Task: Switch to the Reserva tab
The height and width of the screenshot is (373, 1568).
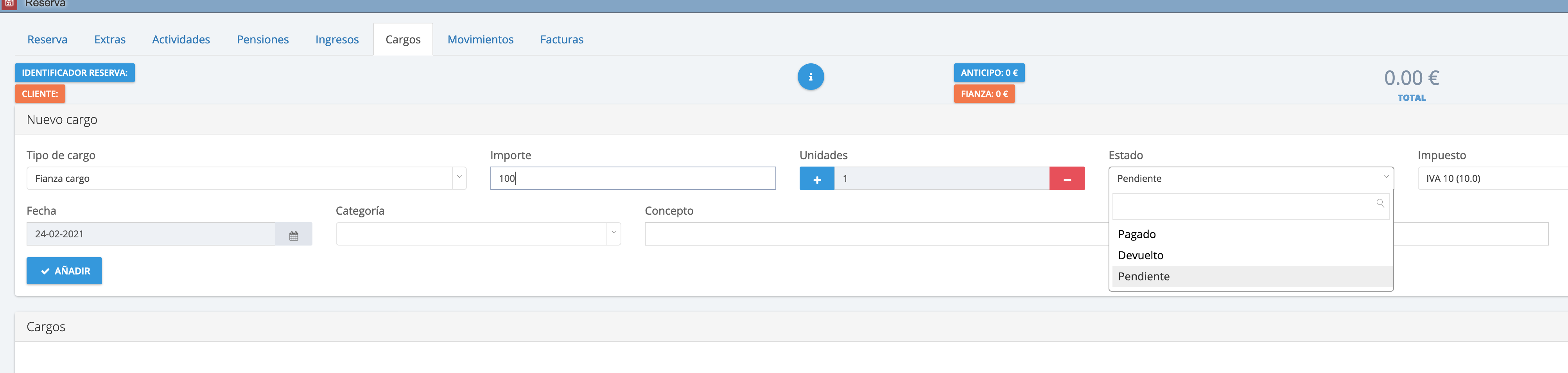Action: coord(47,39)
